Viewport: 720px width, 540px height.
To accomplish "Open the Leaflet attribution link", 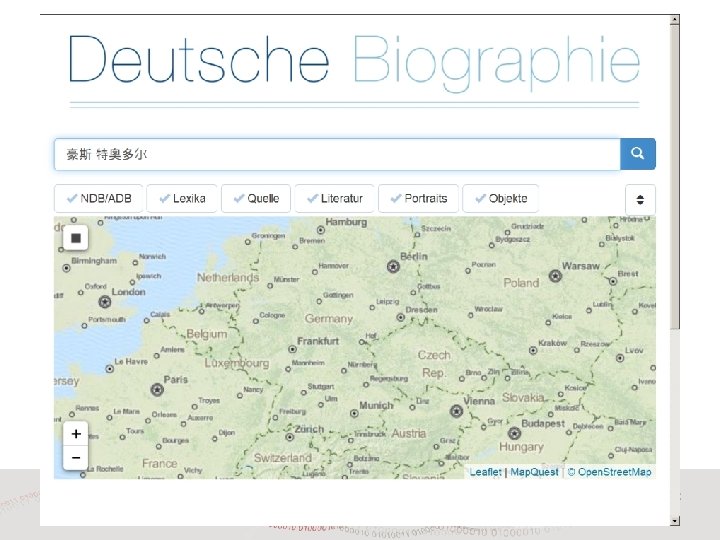I will coord(485,472).
